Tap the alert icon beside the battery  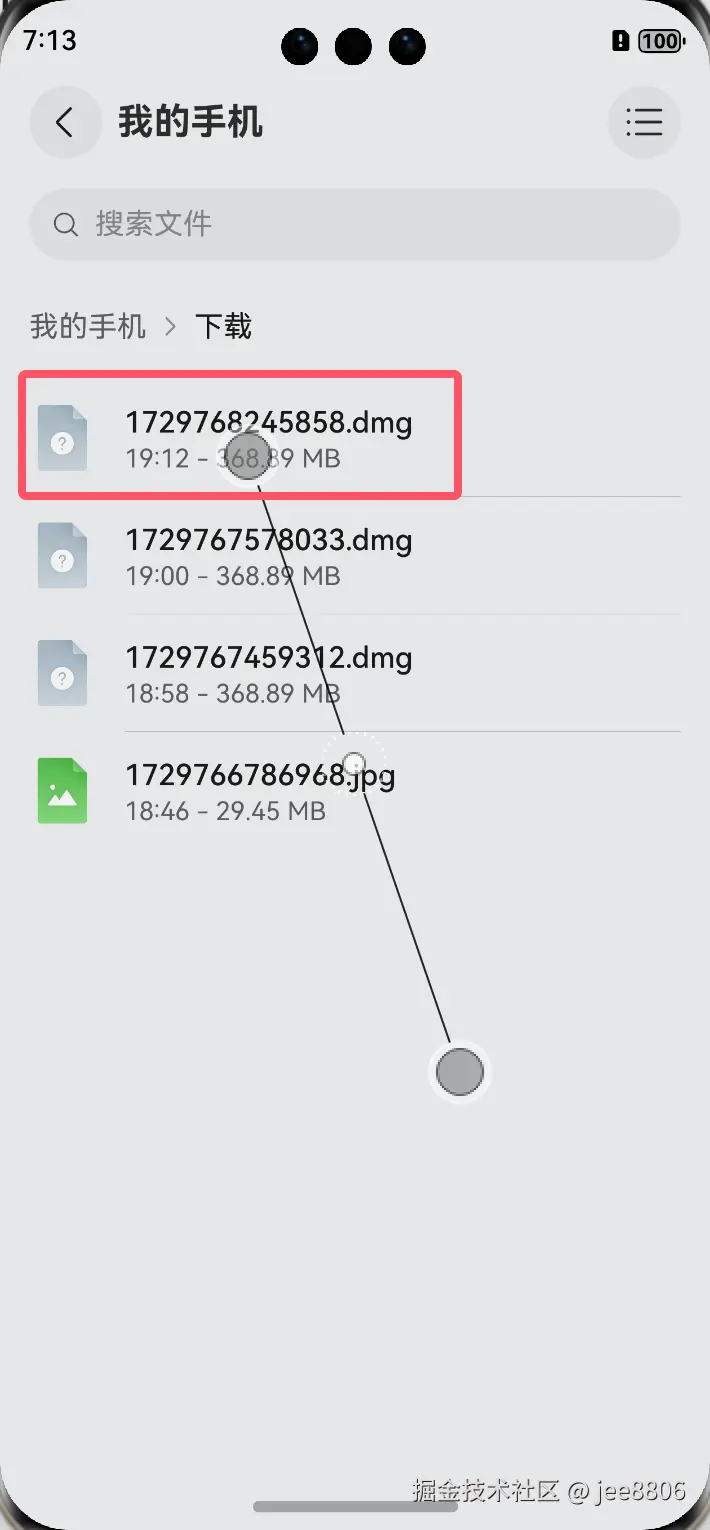point(620,41)
